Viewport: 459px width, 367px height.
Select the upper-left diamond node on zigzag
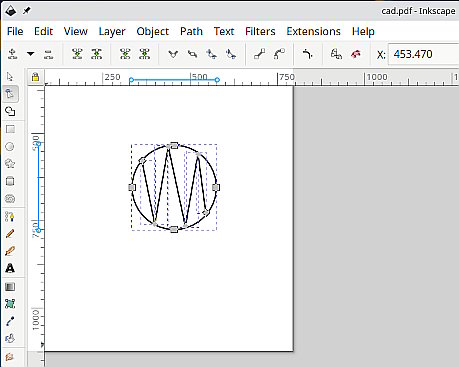click(142, 161)
